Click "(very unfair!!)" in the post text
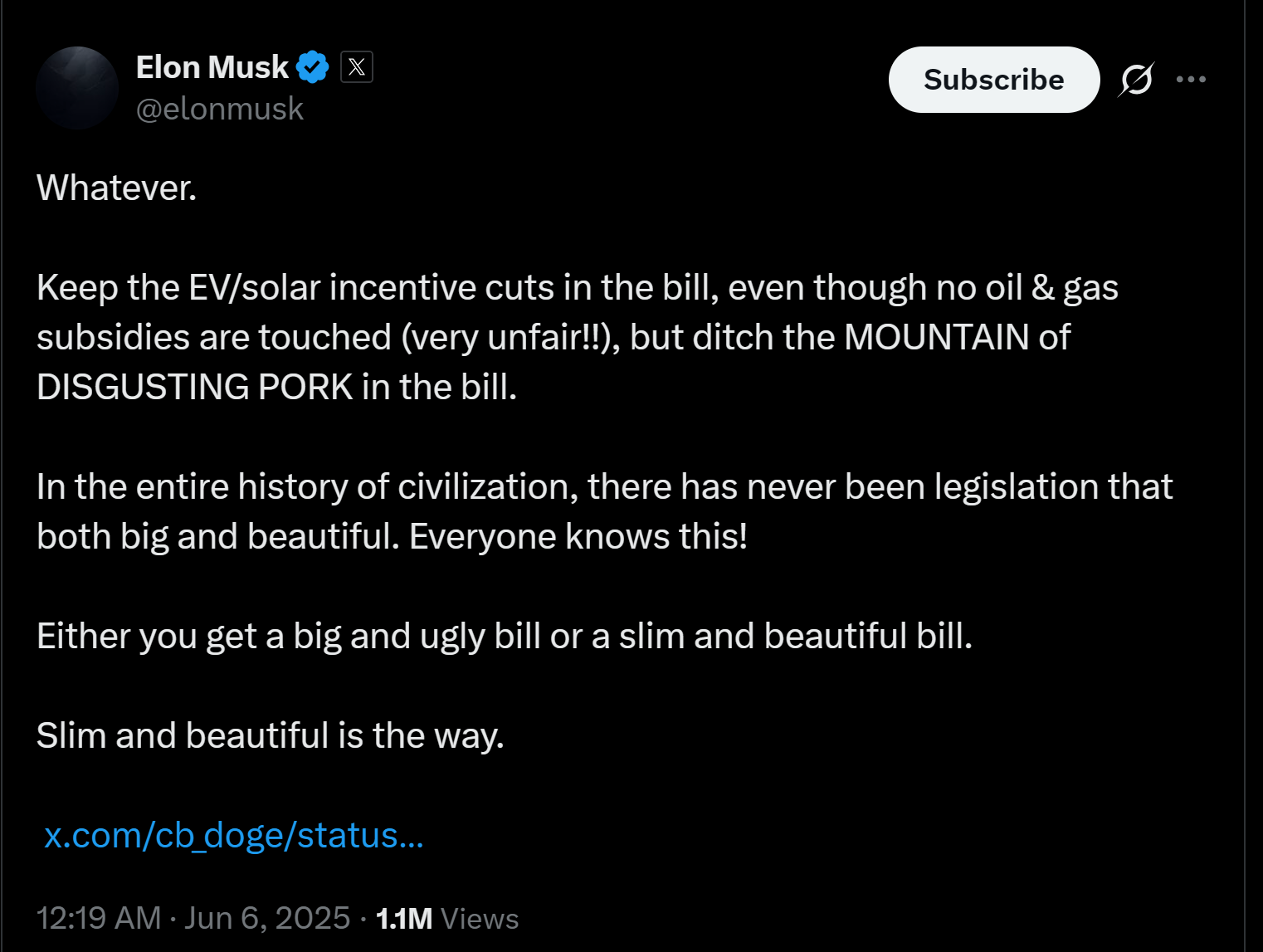The height and width of the screenshot is (952, 1263). 510,337
